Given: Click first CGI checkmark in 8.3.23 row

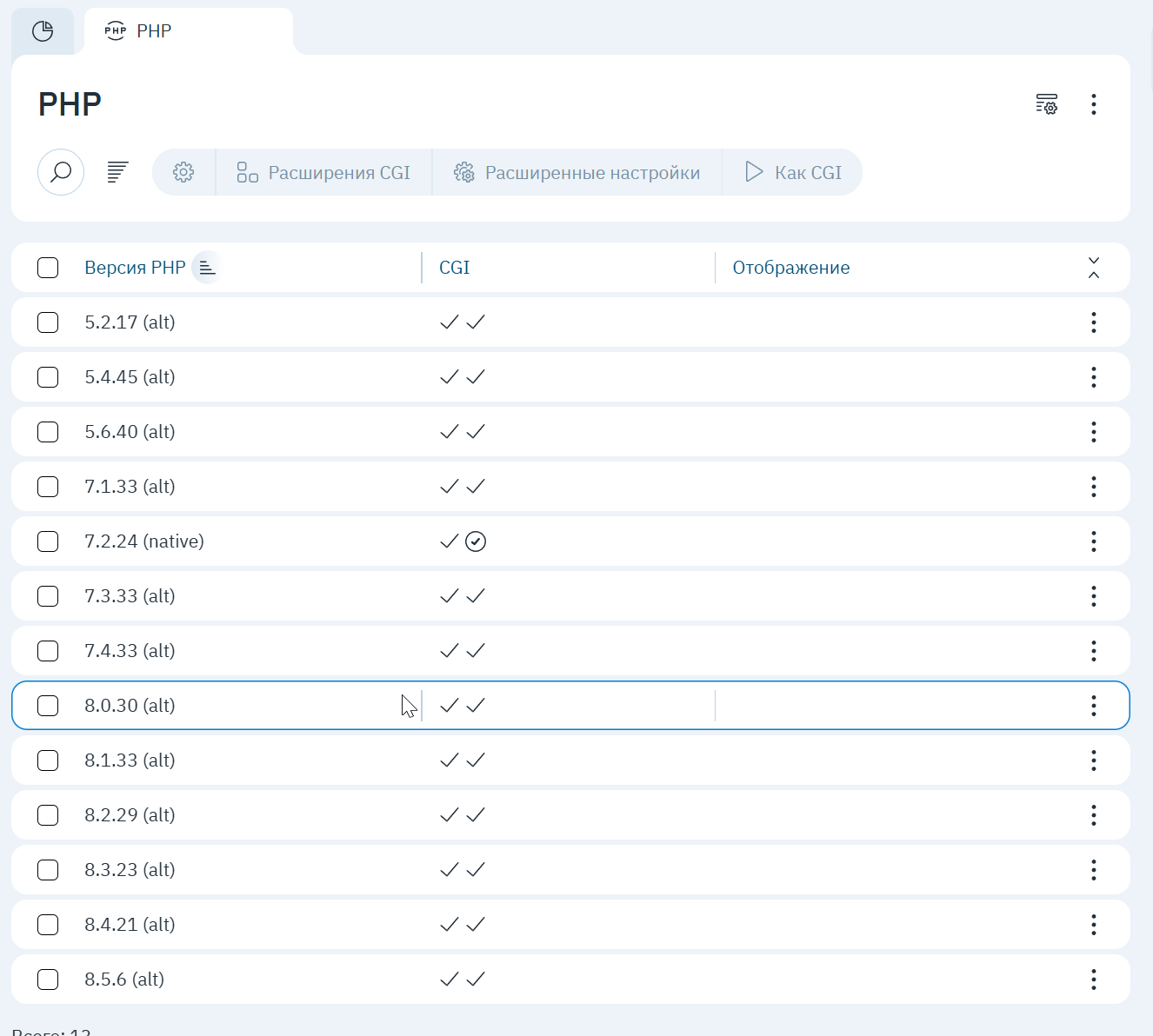Looking at the screenshot, I should [449, 870].
